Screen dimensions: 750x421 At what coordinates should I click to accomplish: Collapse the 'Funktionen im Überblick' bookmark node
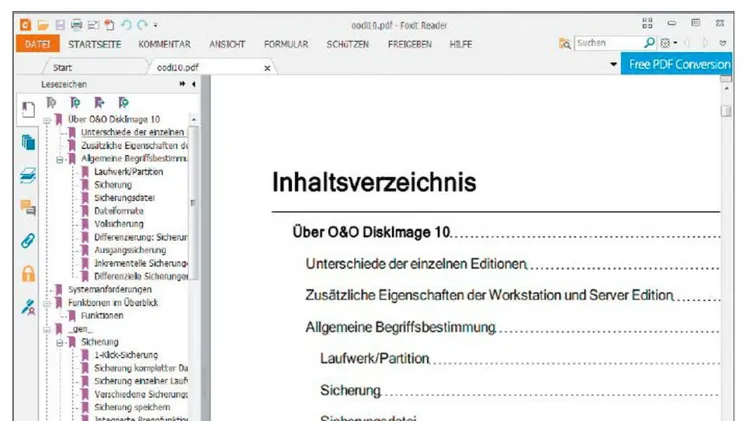tap(47, 303)
